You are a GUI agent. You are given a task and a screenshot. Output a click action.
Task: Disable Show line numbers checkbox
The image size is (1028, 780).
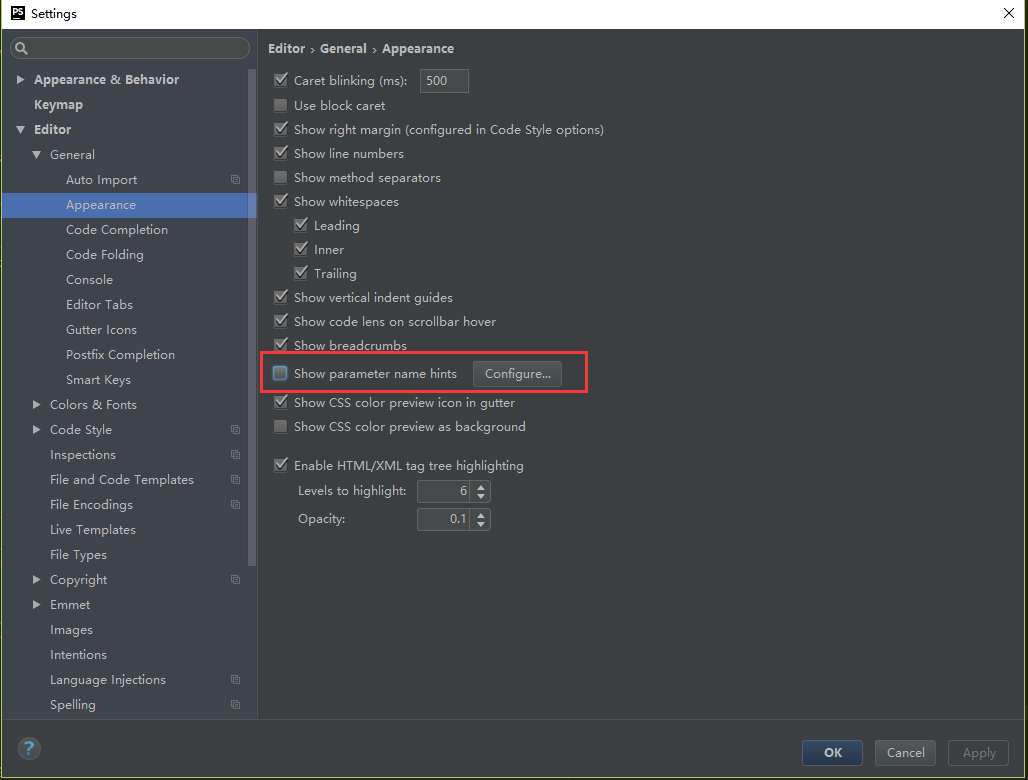pos(281,154)
